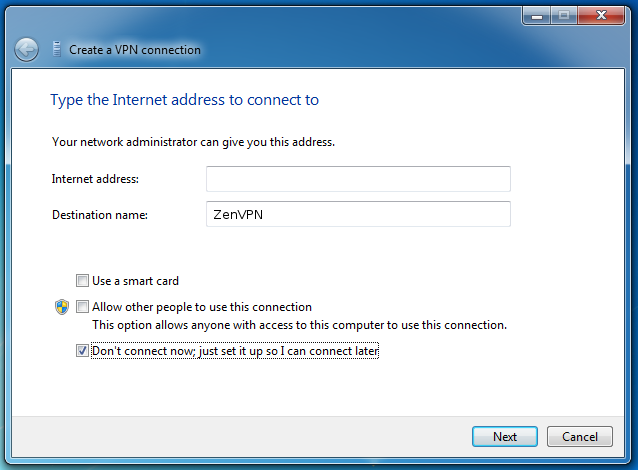Click the "This option allows anyone" description text
638x470 pixels.
(299, 325)
